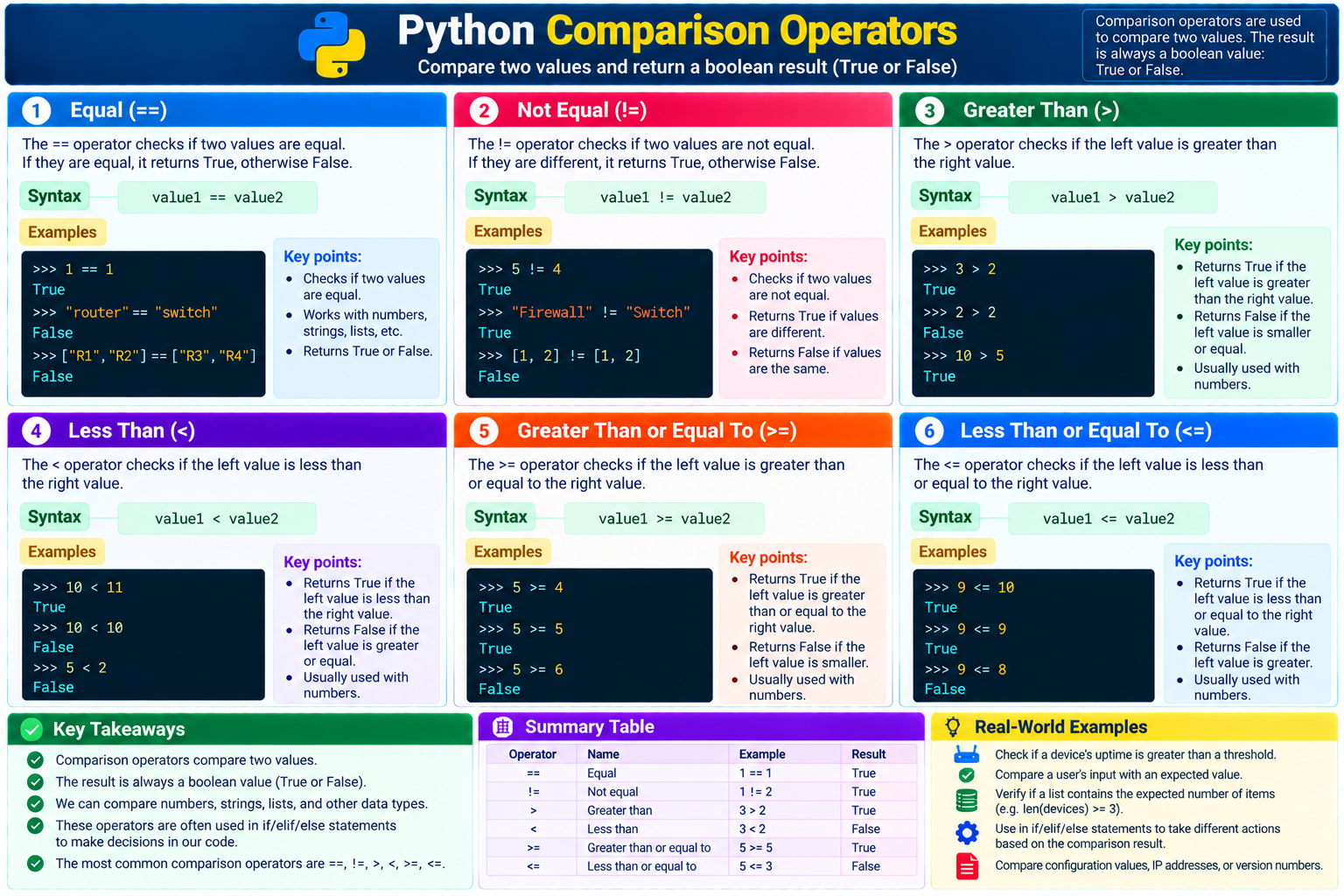Select the "value1 < value2" syntax box
Screen dimensions: 1344x896
(217, 519)
